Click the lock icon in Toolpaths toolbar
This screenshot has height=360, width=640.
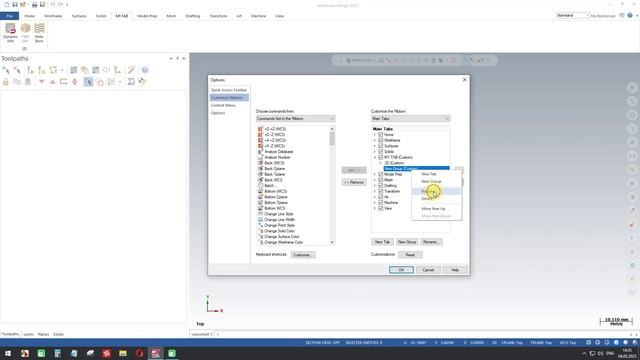[x=6, y=82]
